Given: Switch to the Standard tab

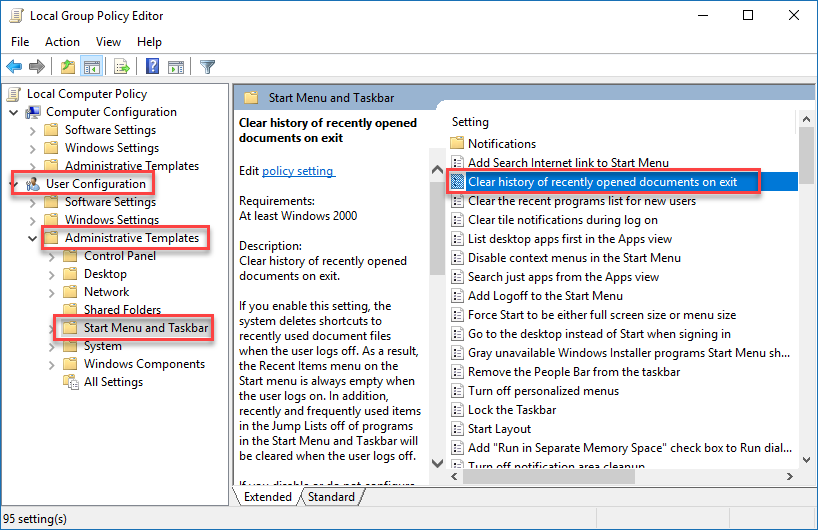Looking at the screenshot, I should [x=331, y=497].
